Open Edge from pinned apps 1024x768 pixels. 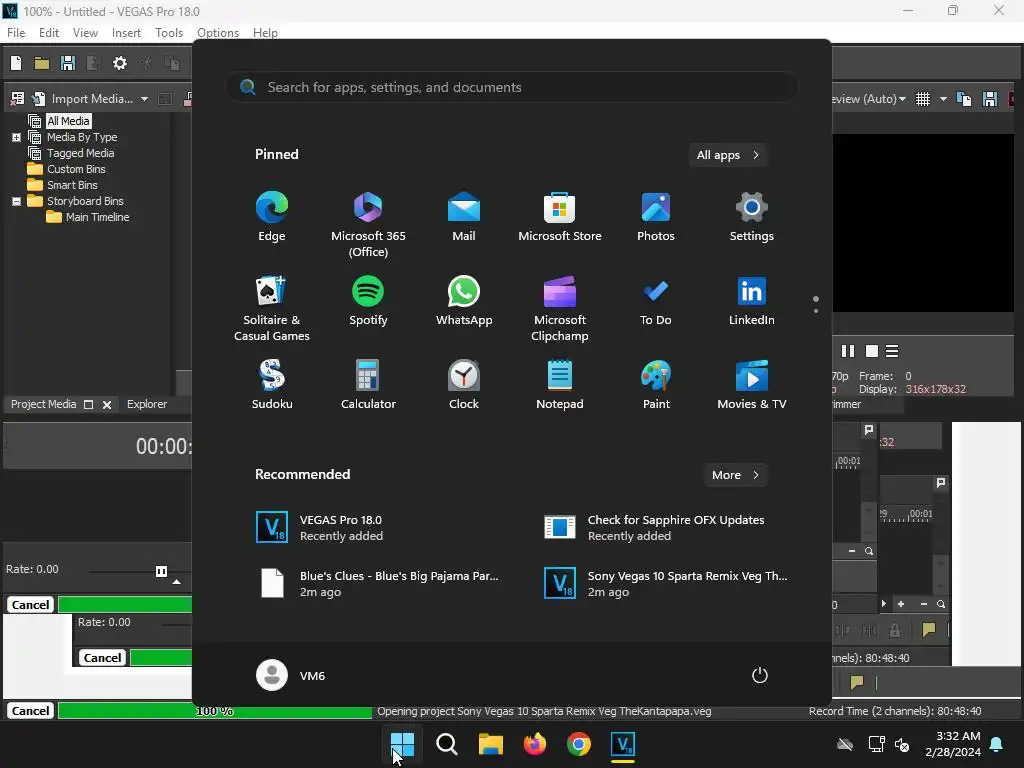(272, 217)
